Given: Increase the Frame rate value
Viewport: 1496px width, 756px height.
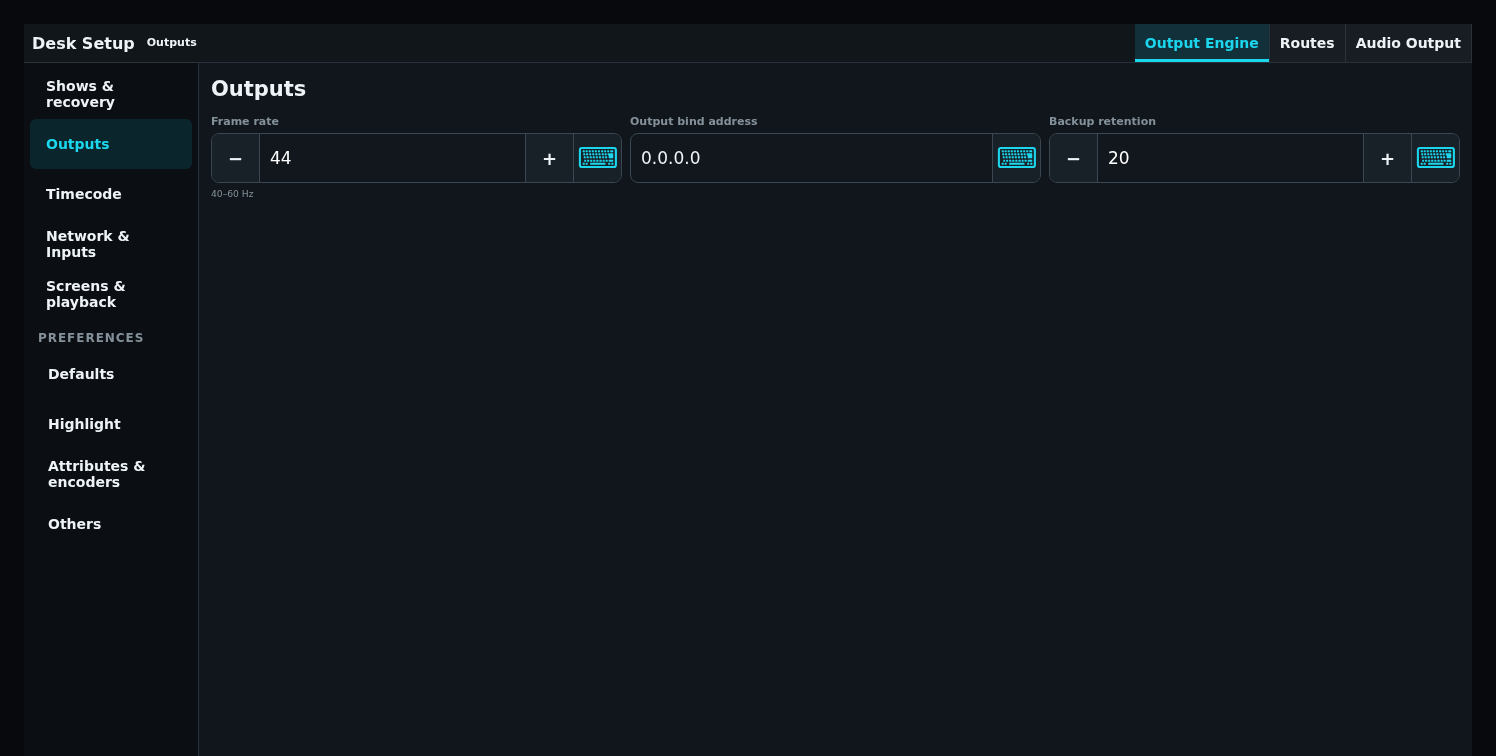Looking at the screenshot, I should click(x=549, y=158).
